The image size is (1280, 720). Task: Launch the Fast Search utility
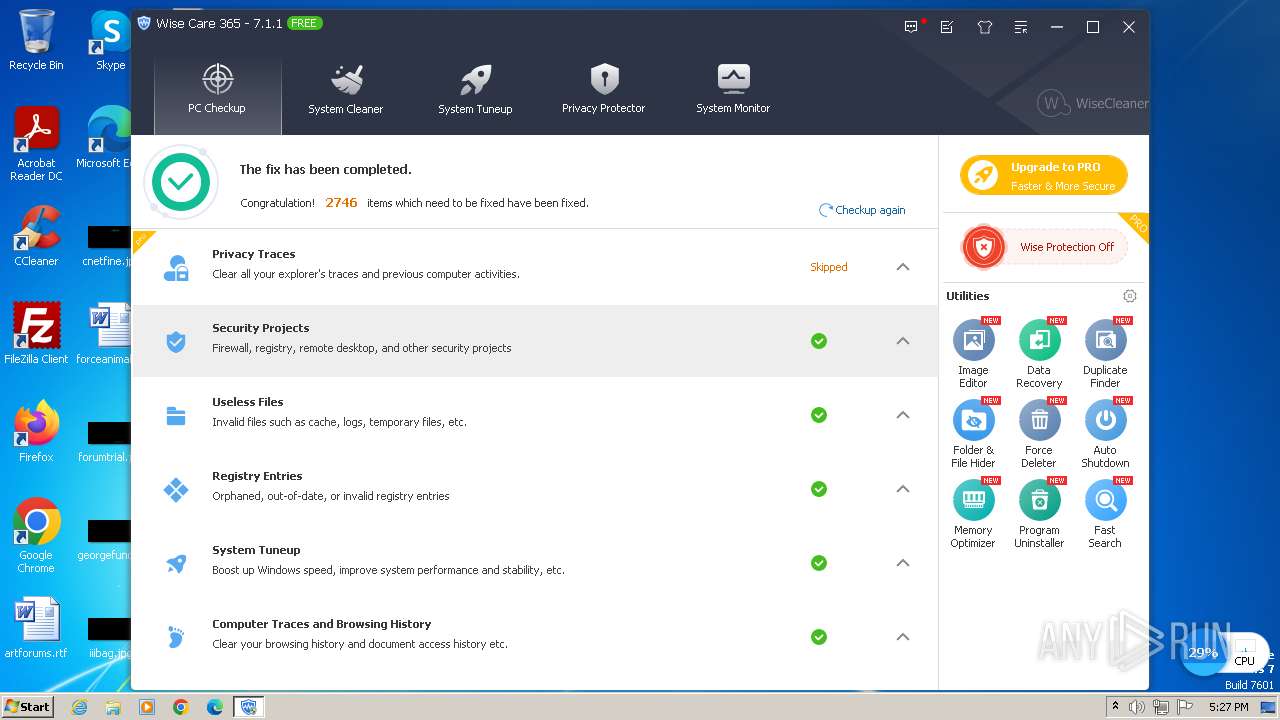1105,514
